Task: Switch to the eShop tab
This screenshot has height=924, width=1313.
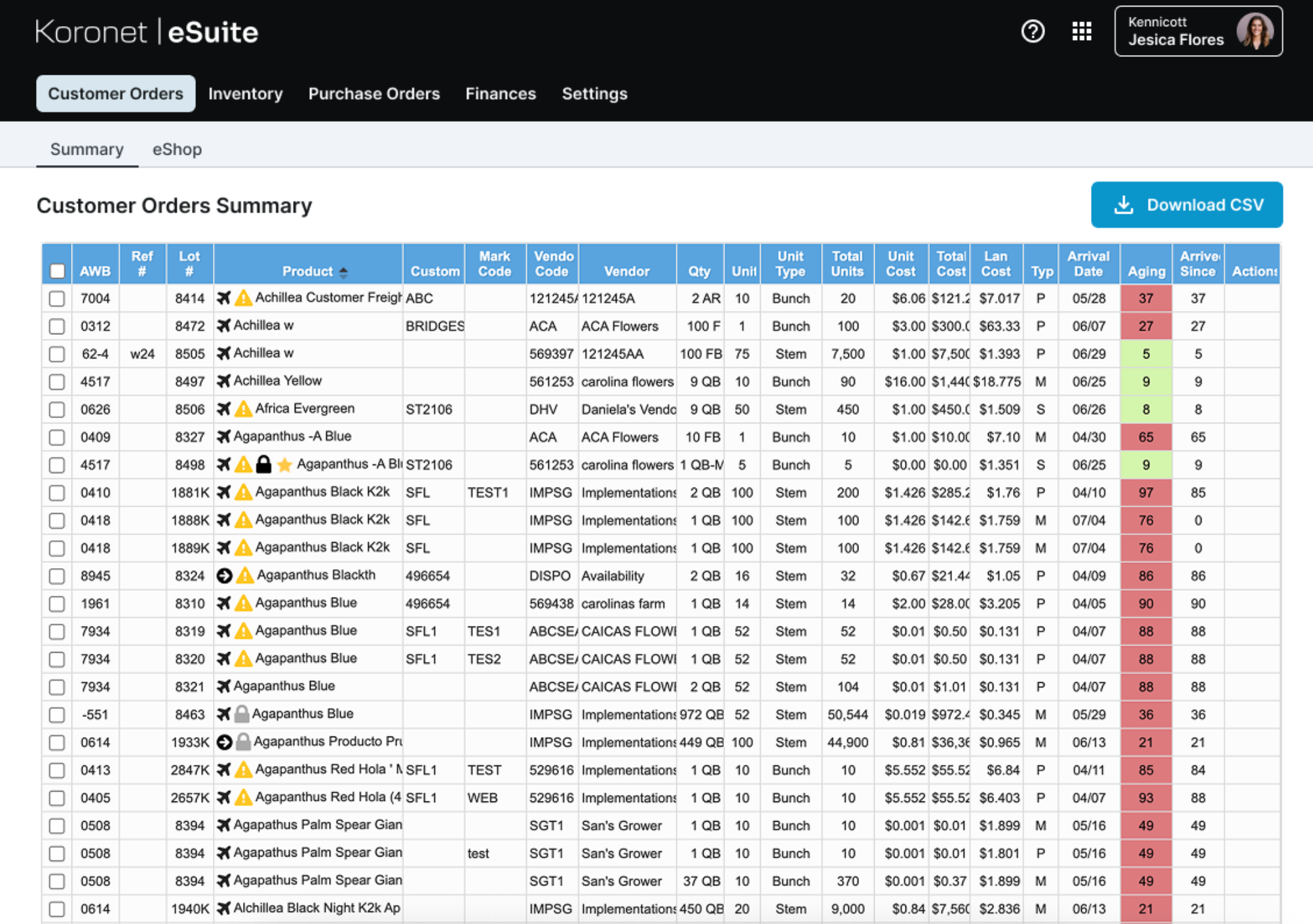Action: coord(178,149)
